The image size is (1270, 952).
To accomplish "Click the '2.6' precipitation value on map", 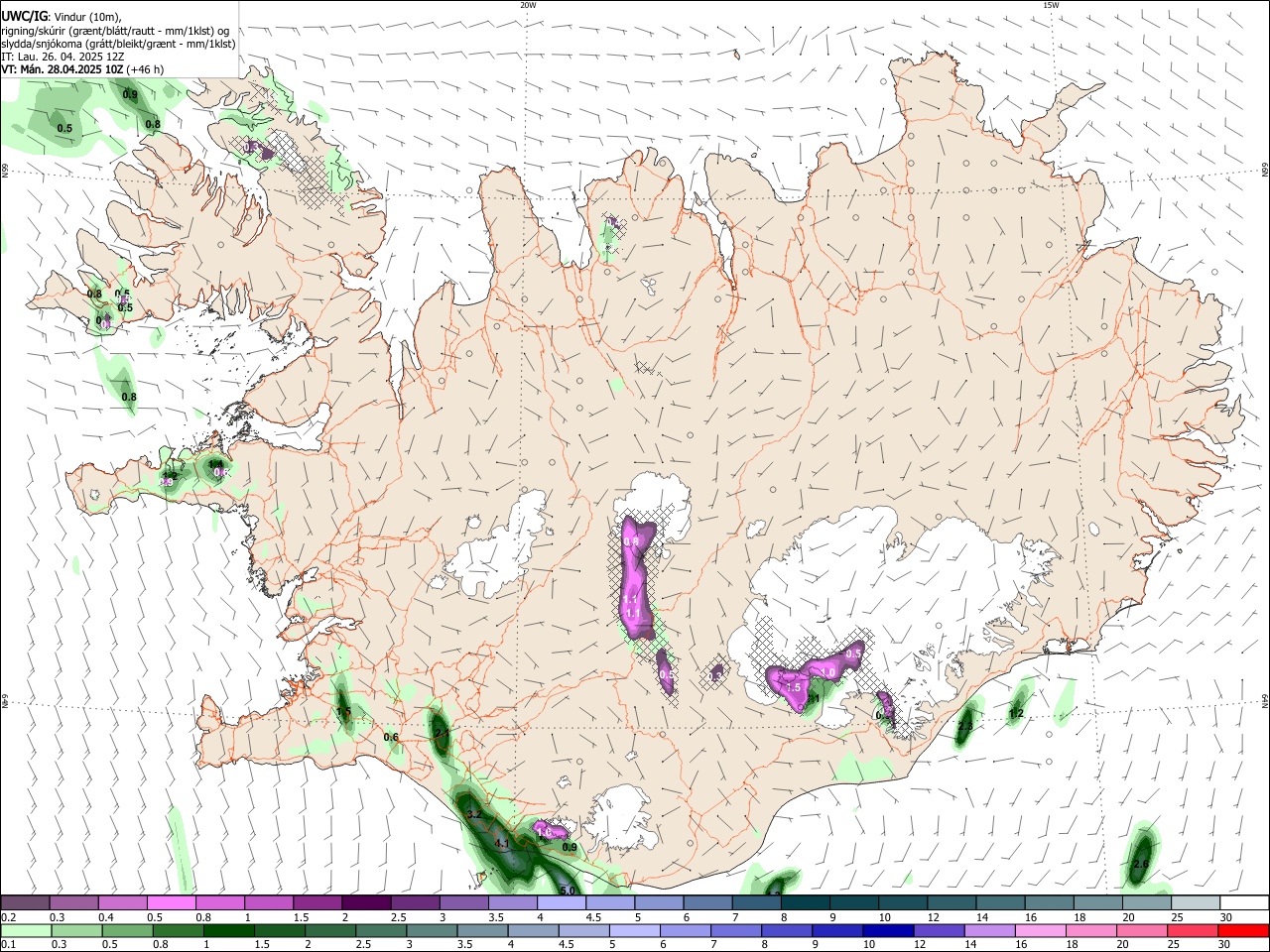I will pos(1140,865).
